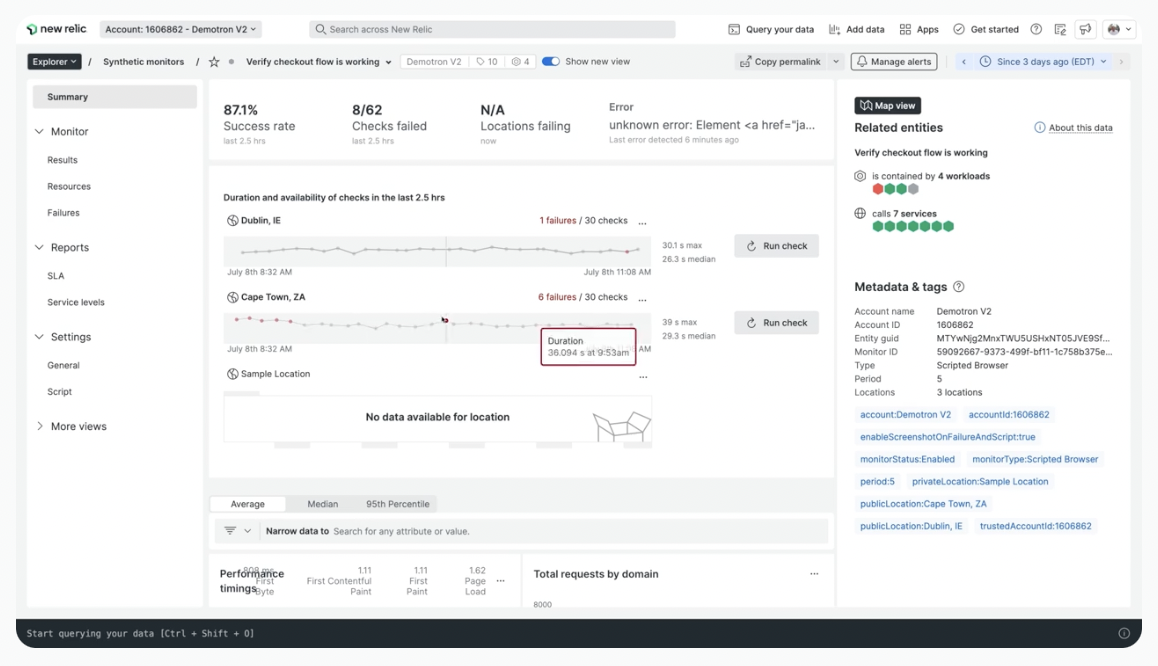Image resolution: width=1158 pixels, height=666 pixels.
Task: Run check for Dublin, IE
Action: (x=776, y=246)
